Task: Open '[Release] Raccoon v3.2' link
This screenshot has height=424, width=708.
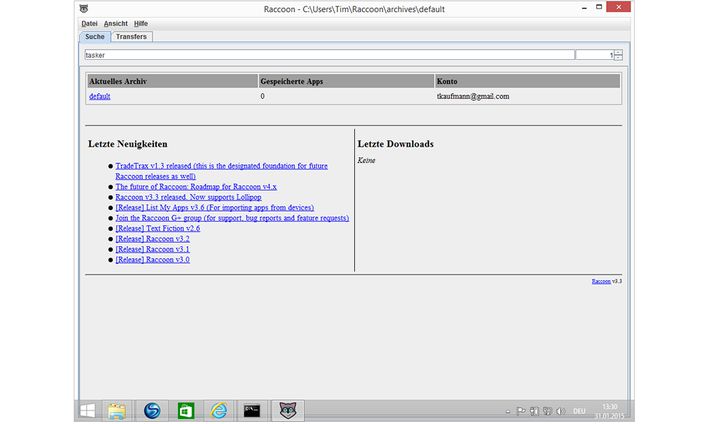Action: [153, 238]
